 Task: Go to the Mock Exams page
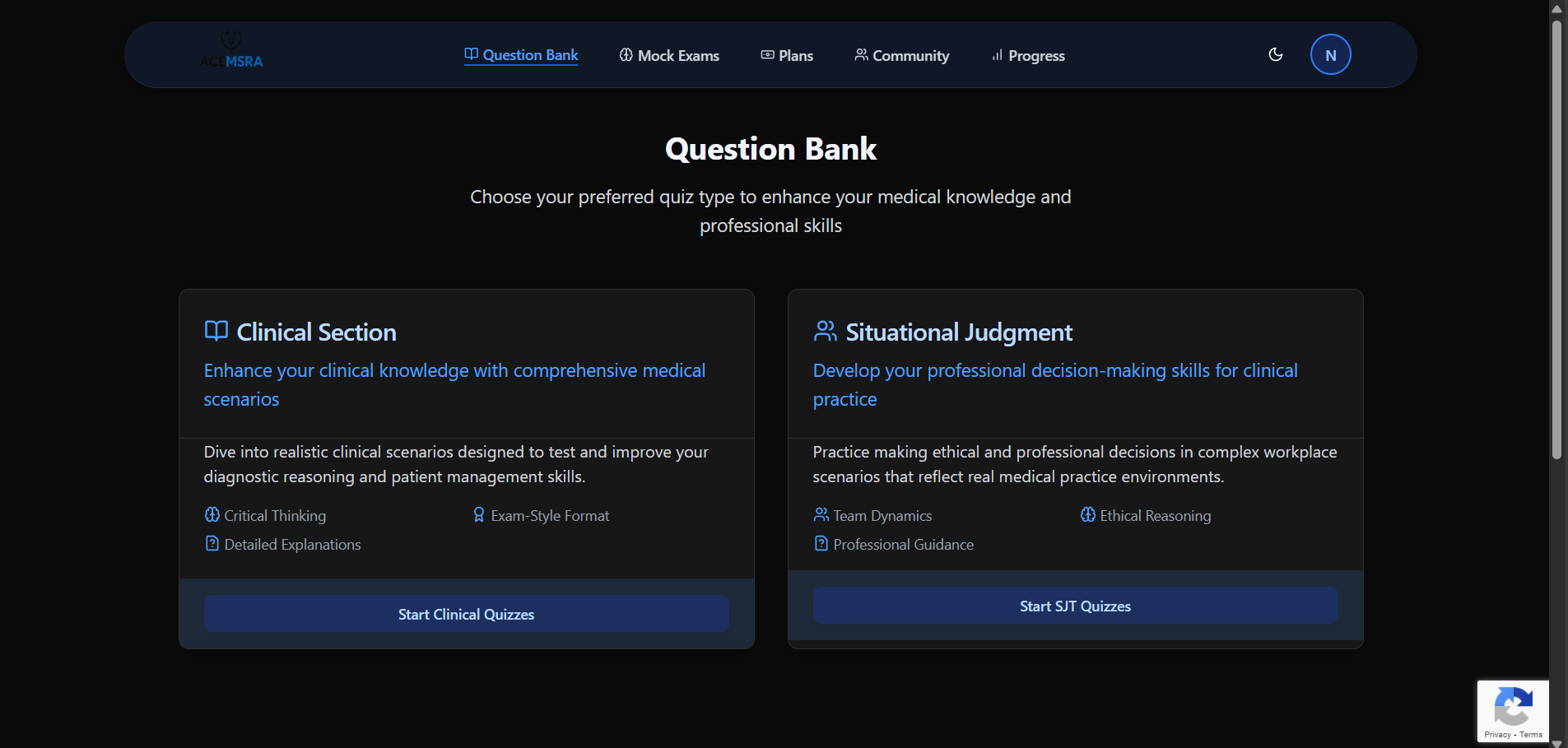pyautogui.click(x=669, y=55)
